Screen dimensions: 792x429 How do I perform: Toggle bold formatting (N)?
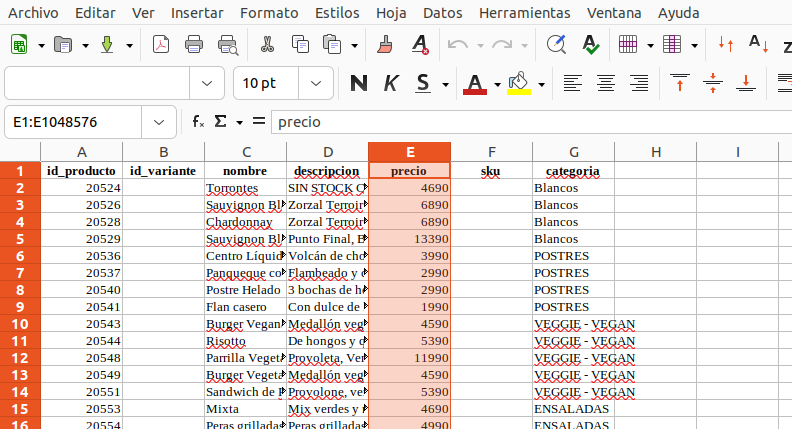pos(359,83)
